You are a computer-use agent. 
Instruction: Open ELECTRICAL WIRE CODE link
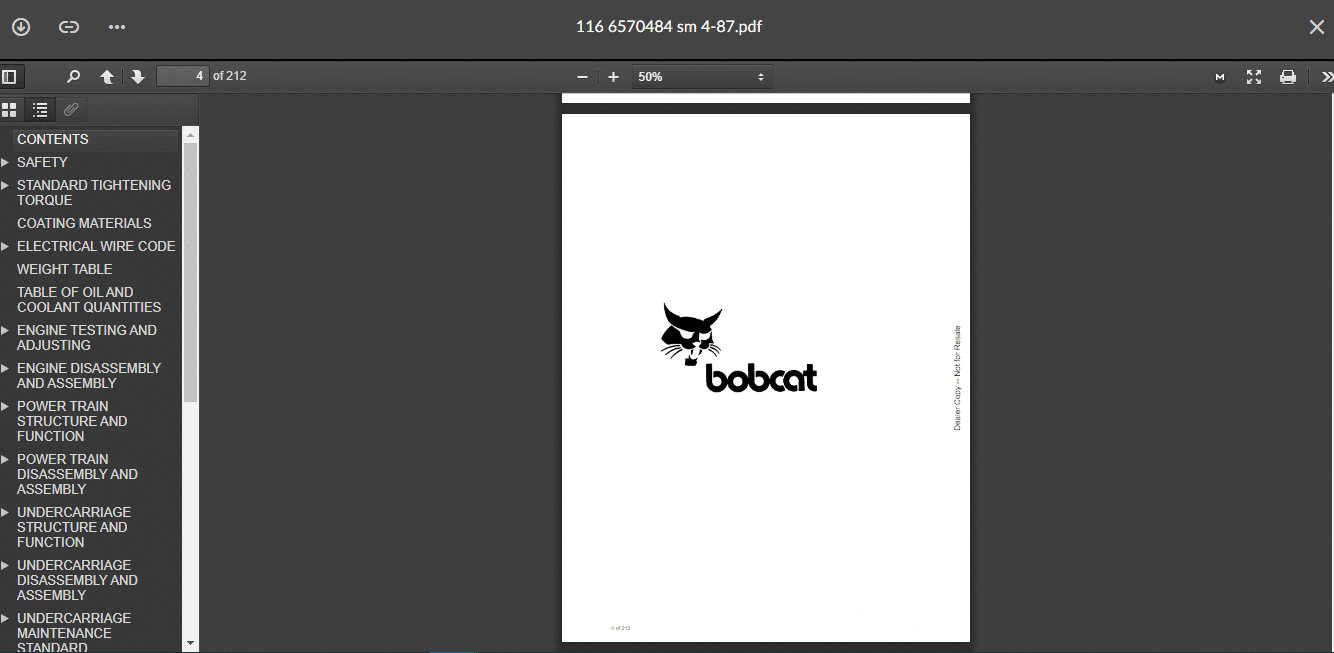click(x=96, y=246)
